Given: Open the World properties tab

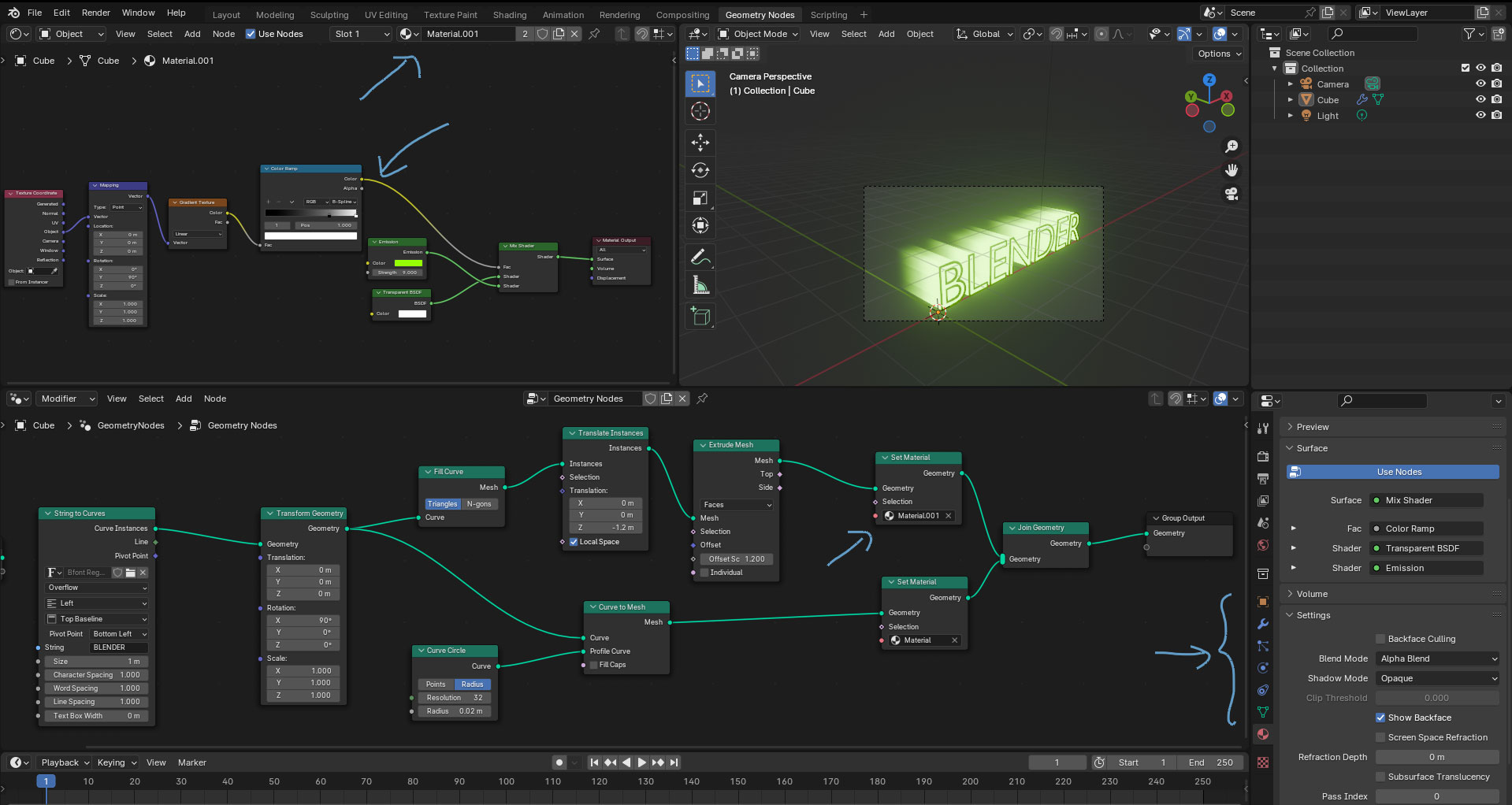Looking at the screenshot, I should 1263,545.
